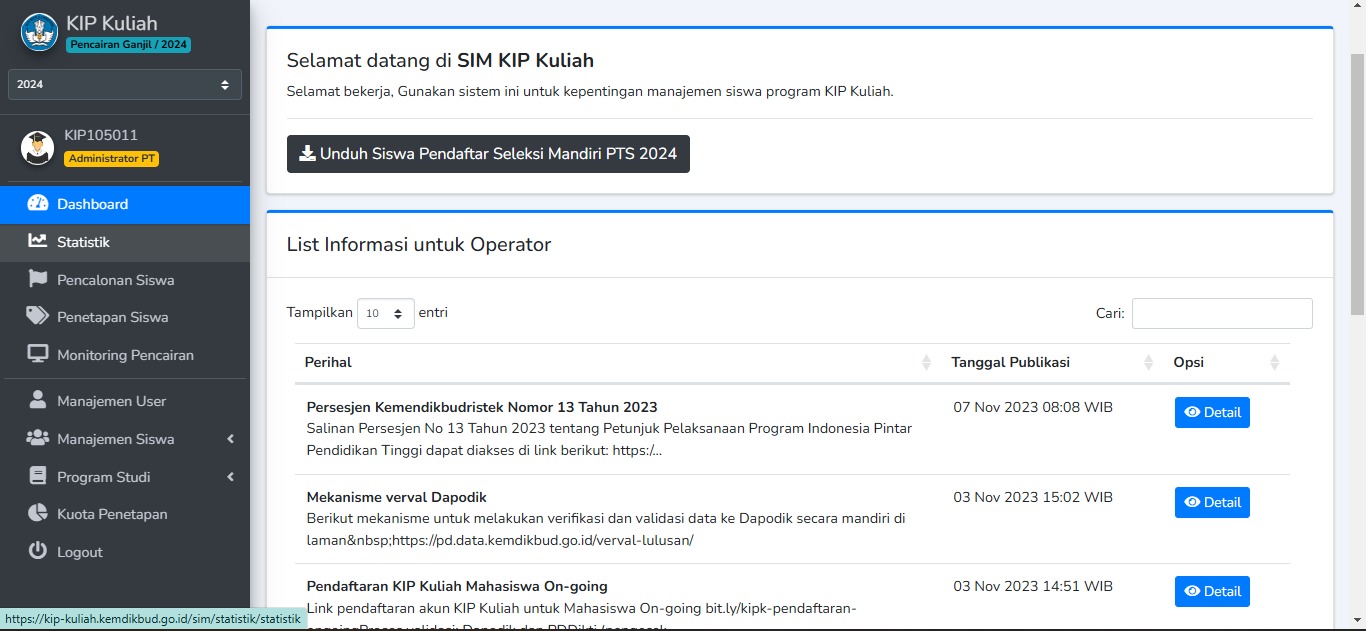Click the Penetapan Siswa tags icon
Screen dimensions: 1366x631
(x=38, y=316)
